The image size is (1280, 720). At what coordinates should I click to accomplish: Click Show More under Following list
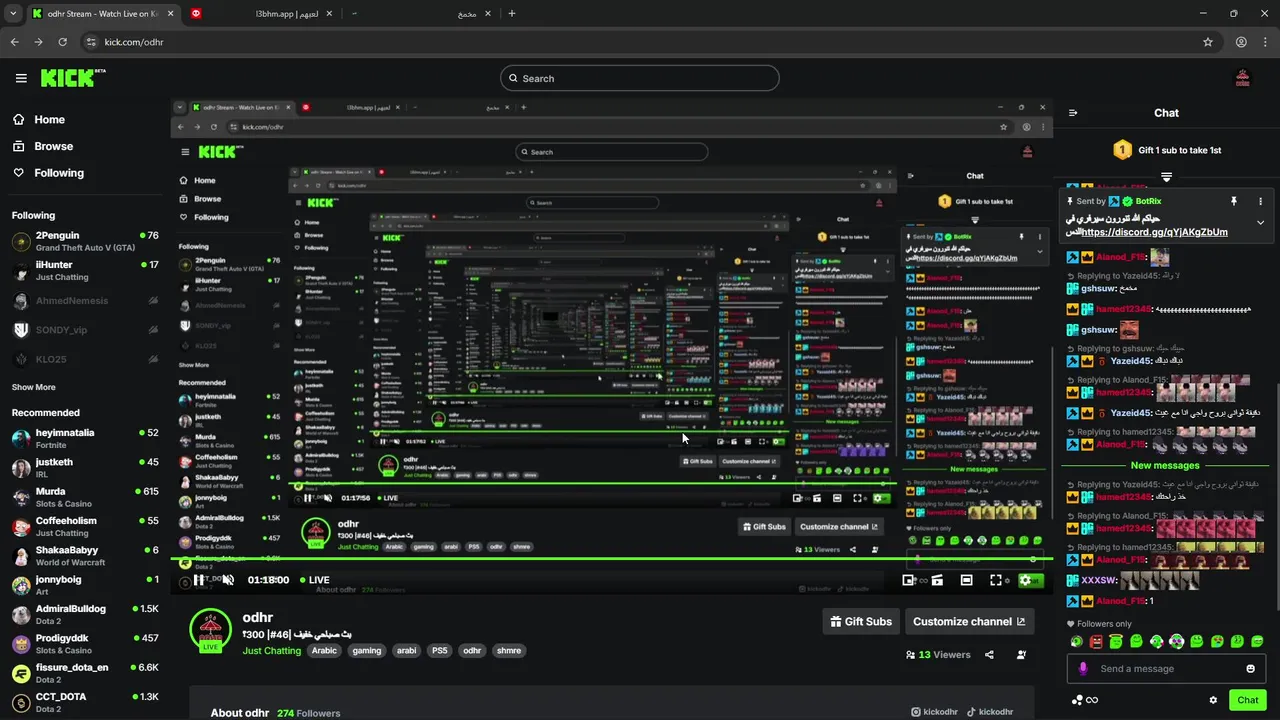[34, 387]
